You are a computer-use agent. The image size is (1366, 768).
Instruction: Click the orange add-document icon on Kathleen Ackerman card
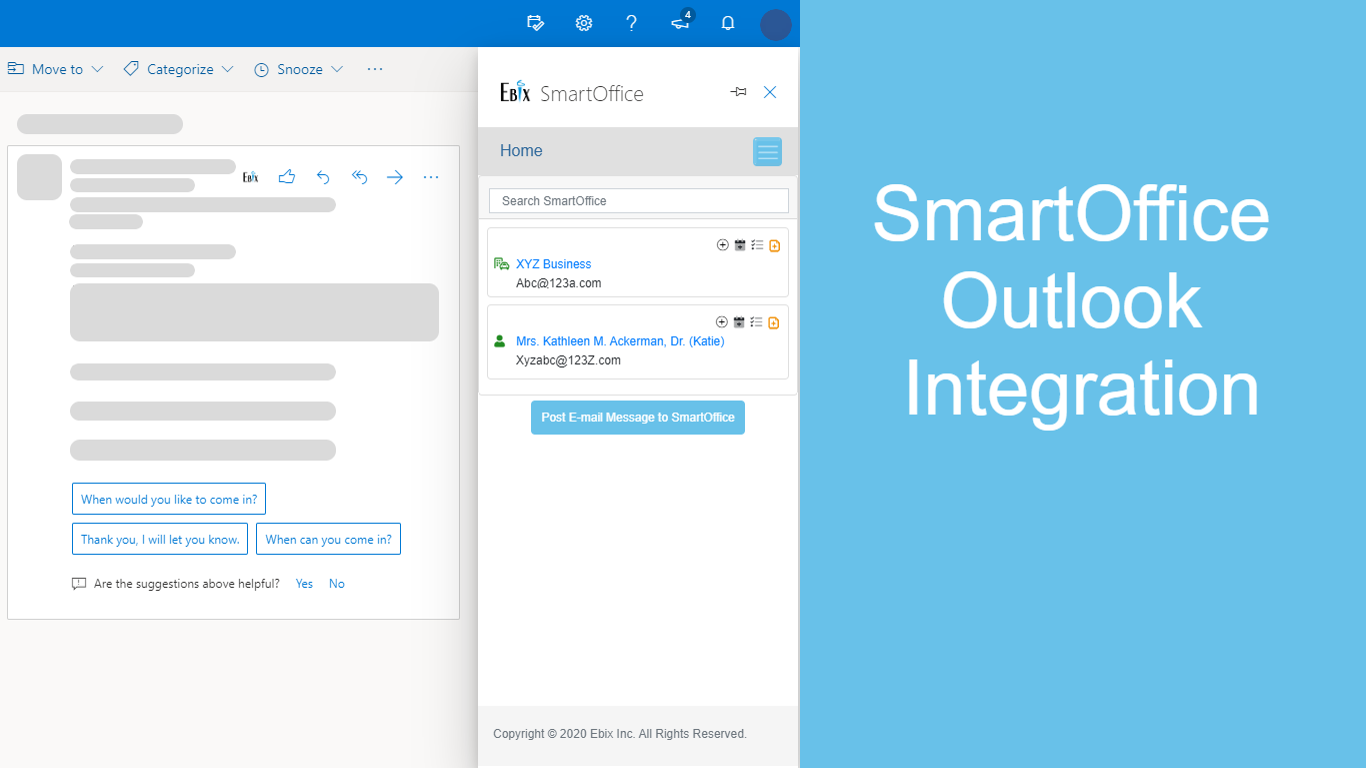(774, 322)
